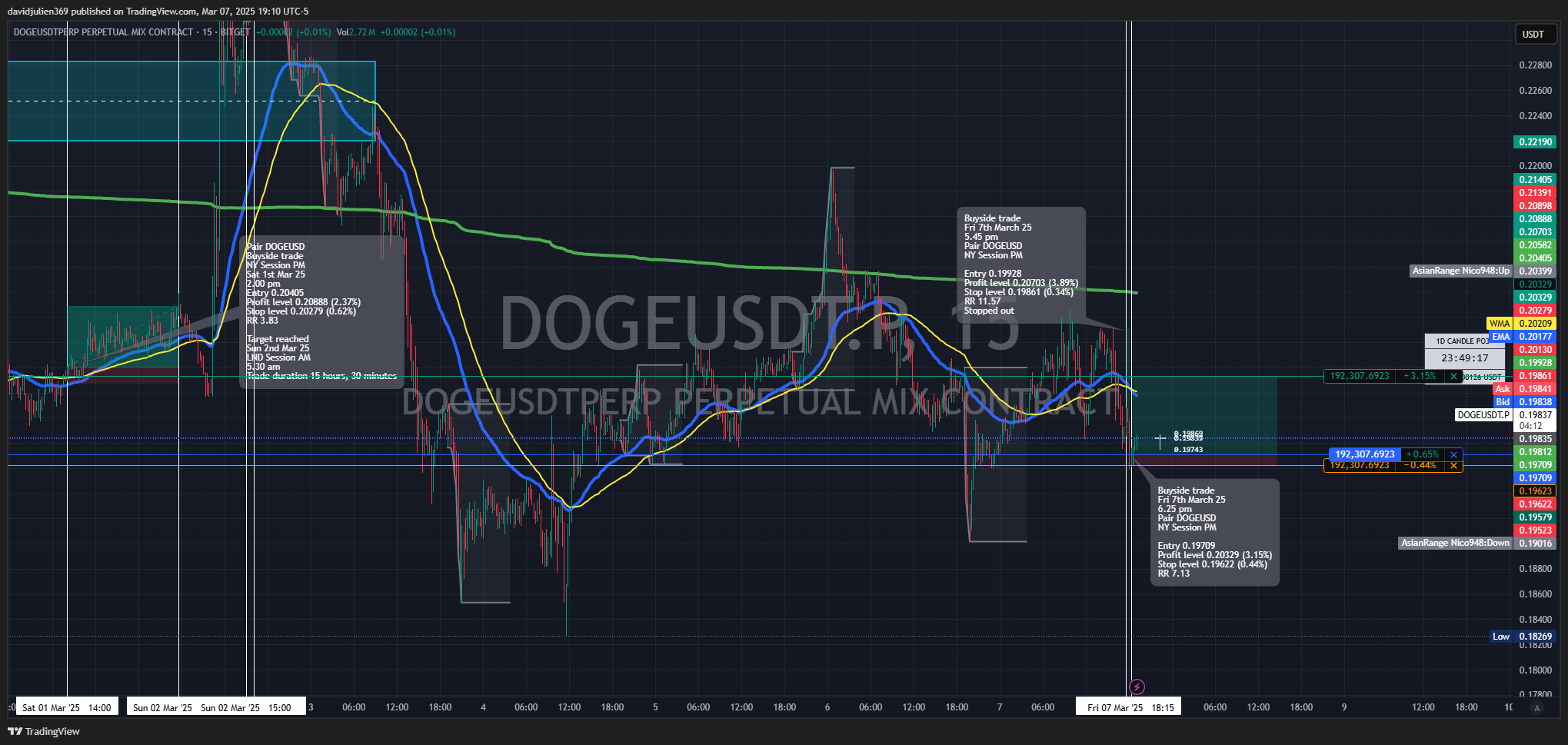Close the blue +0.65% position label

[1453, 454]
